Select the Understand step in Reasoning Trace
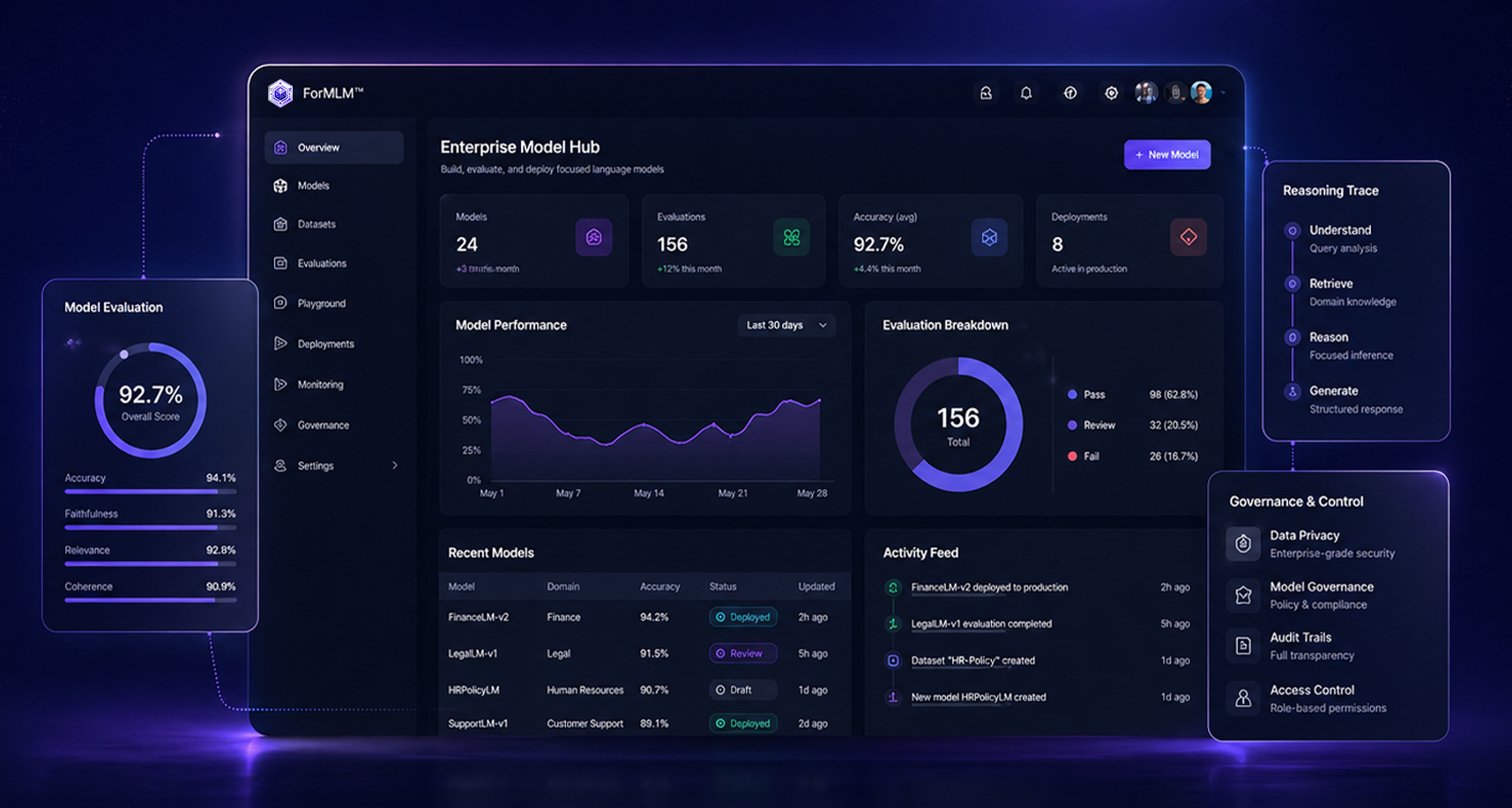The width and height of the screenshot is (1512, 808). point(1339,230)
